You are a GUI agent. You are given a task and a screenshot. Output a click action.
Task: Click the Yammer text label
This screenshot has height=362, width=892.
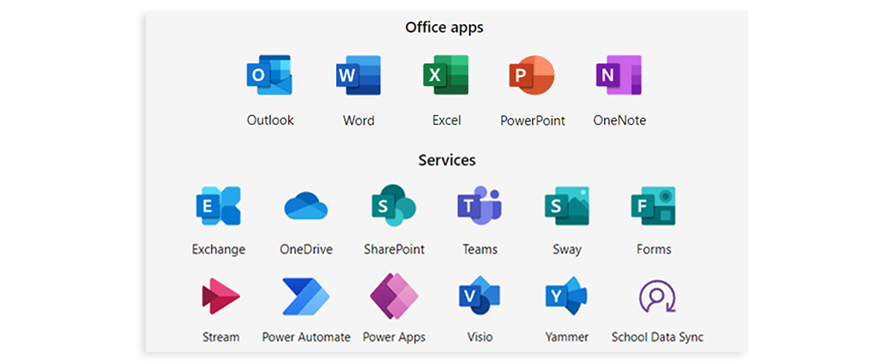coord(567,337)
